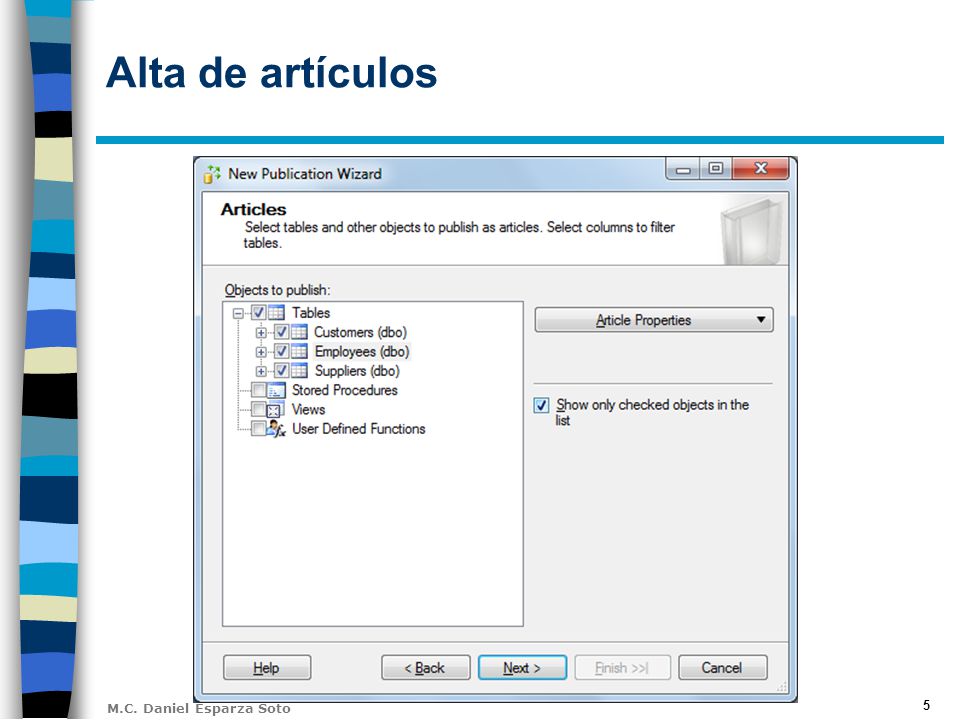This screenshot has width=960, height=720.
Task: Click the disabled Finish button
Action: point(623,667)
